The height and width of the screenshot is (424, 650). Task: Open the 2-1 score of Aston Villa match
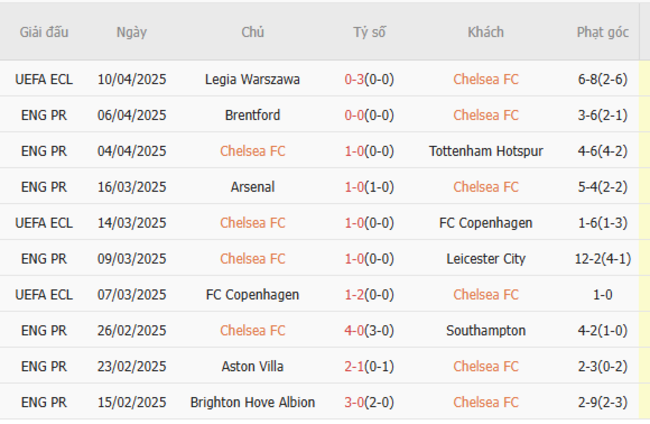click(356, 367)
